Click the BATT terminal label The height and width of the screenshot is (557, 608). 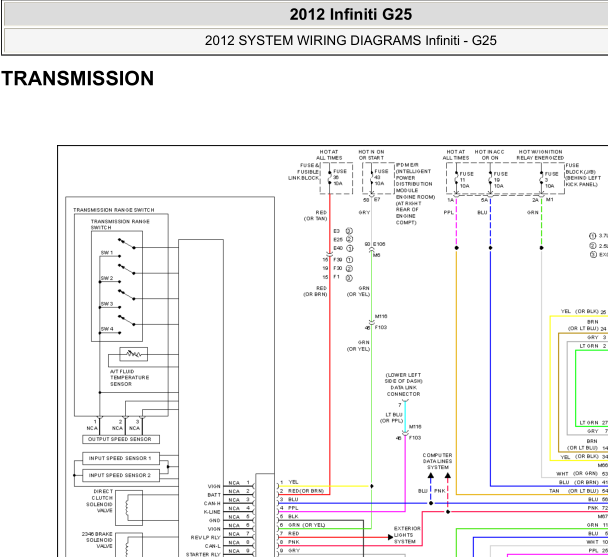tap(214, 495)
